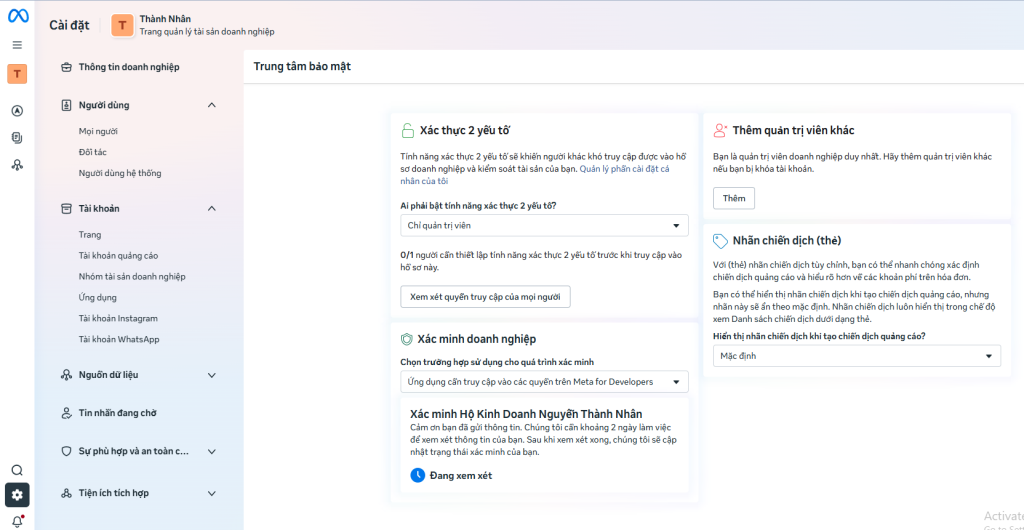
Task: Click the pages document icon in left rail
Action: (x=17, y=137)
